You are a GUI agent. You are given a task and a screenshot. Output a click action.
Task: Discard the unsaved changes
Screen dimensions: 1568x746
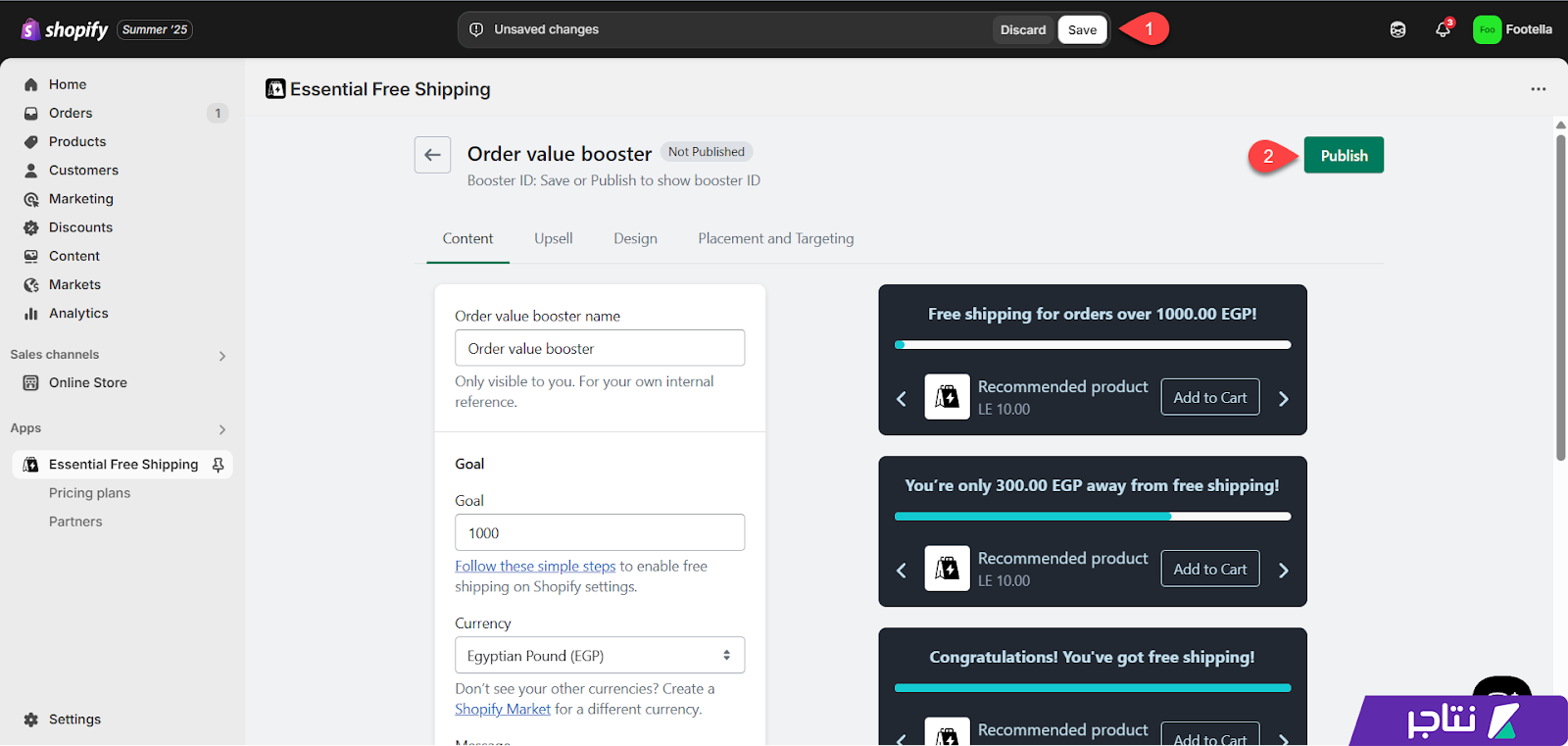(1023, 29)
